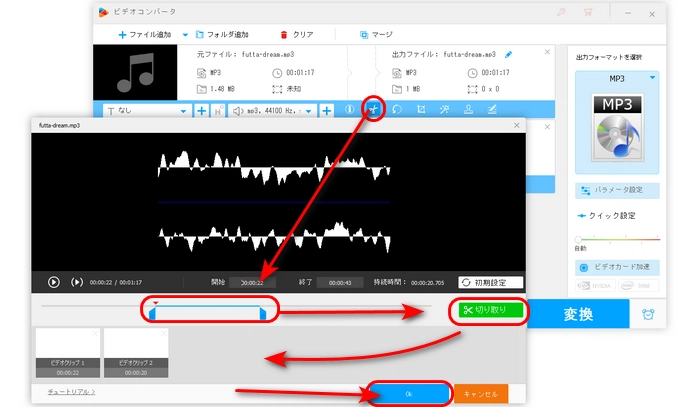Click the crop icon in blue toolbar
This screenshot has width=700, height=407.
[421, 109]
